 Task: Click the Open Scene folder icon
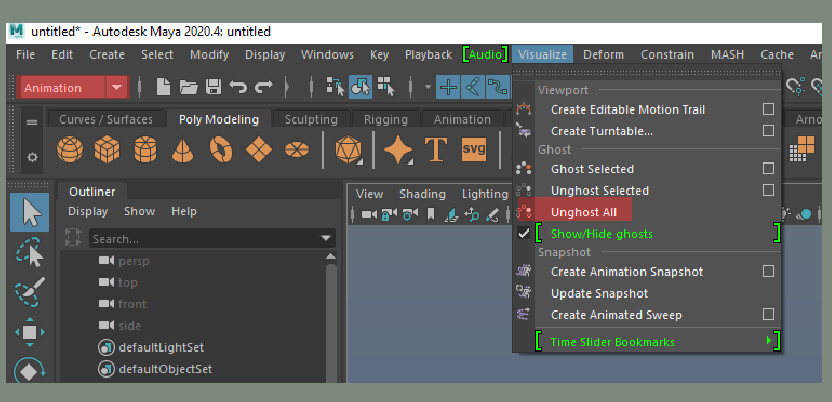[188, 87]
